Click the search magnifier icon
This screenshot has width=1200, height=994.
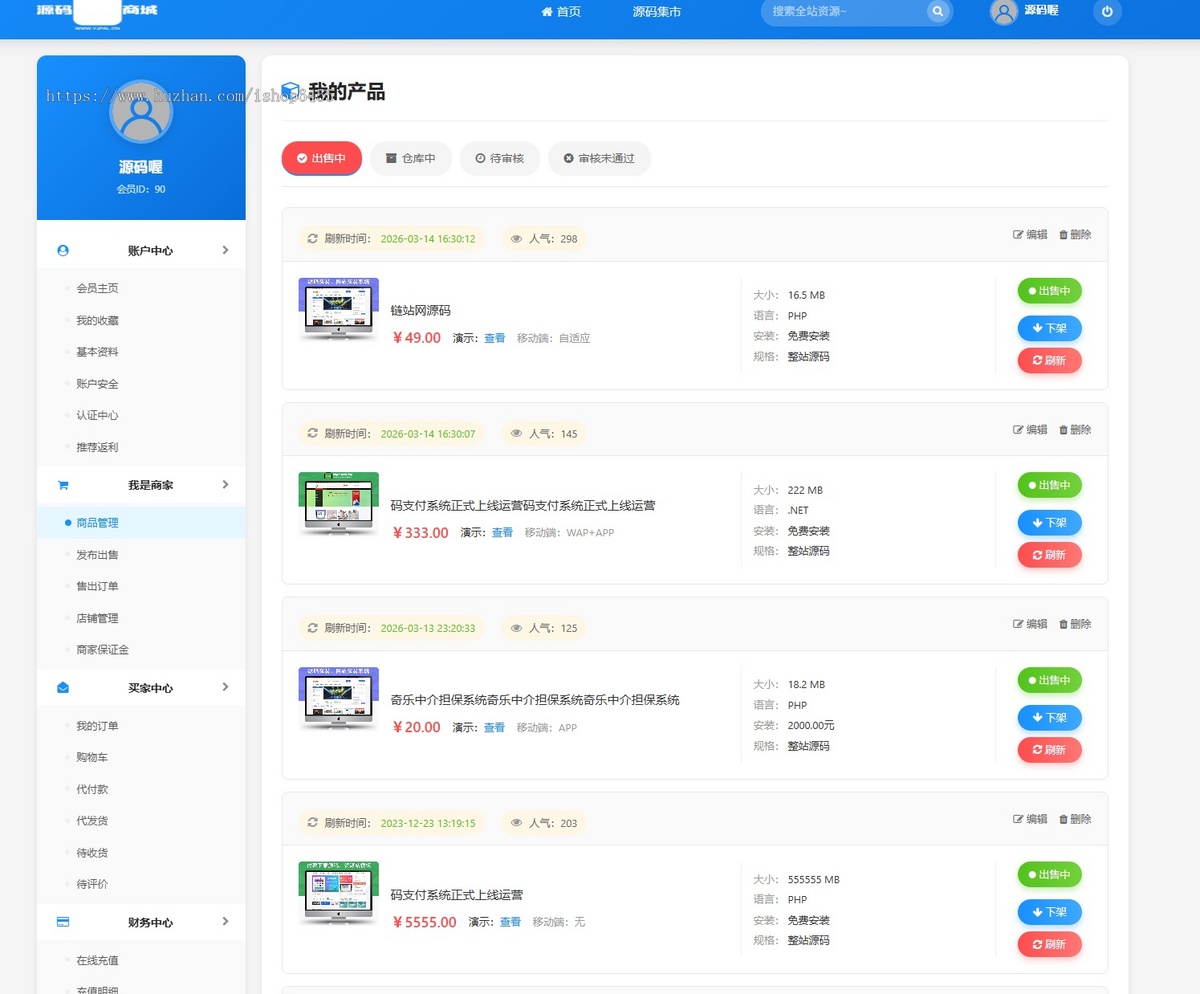pyautogui.click(x=937, y=12)
